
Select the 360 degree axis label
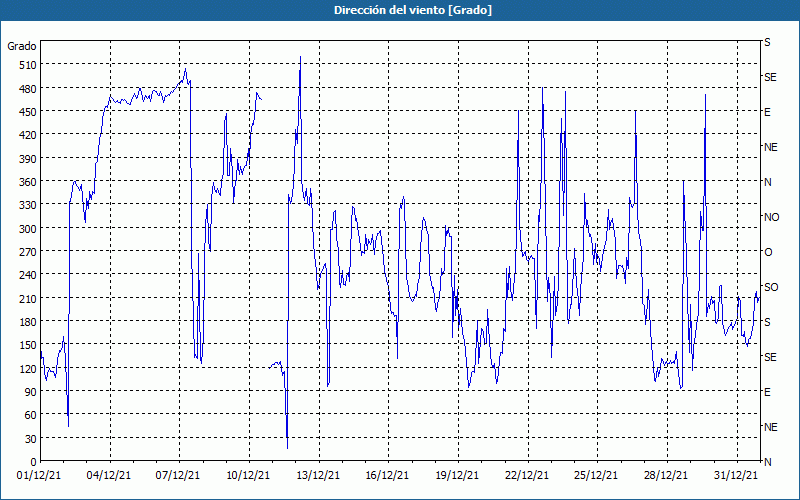pos(27,182)
